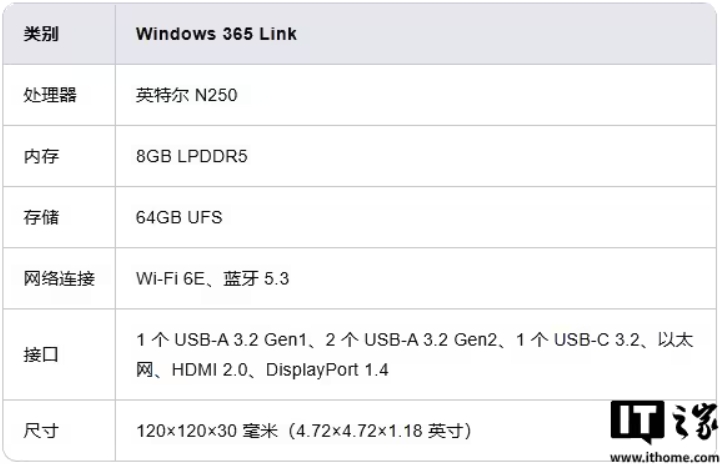The height and width of the screenshot is (464, 721).
Task: Click the USB-A 3.2 Gen1 text
Action: pos(240,340)
